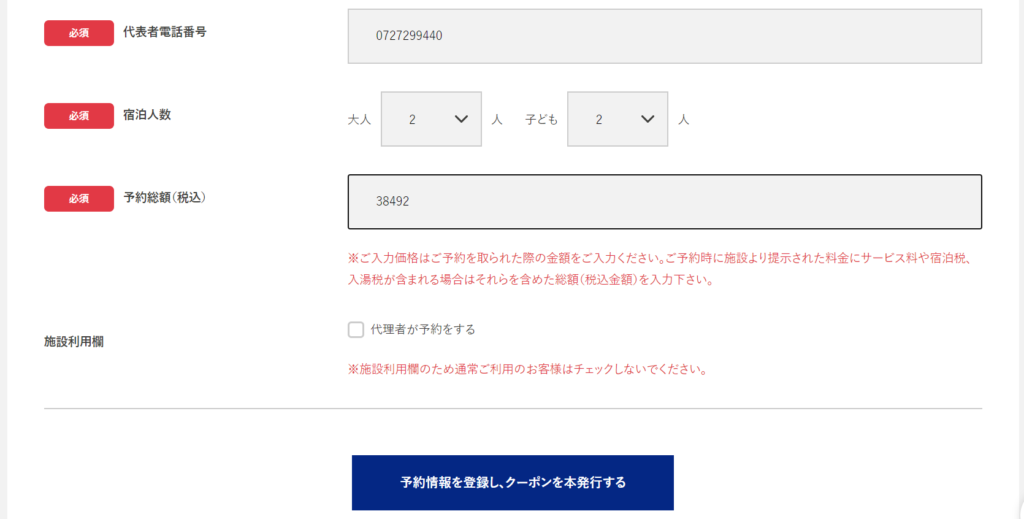Click the 代表者電話番号 field label

(x=165, y=32)
